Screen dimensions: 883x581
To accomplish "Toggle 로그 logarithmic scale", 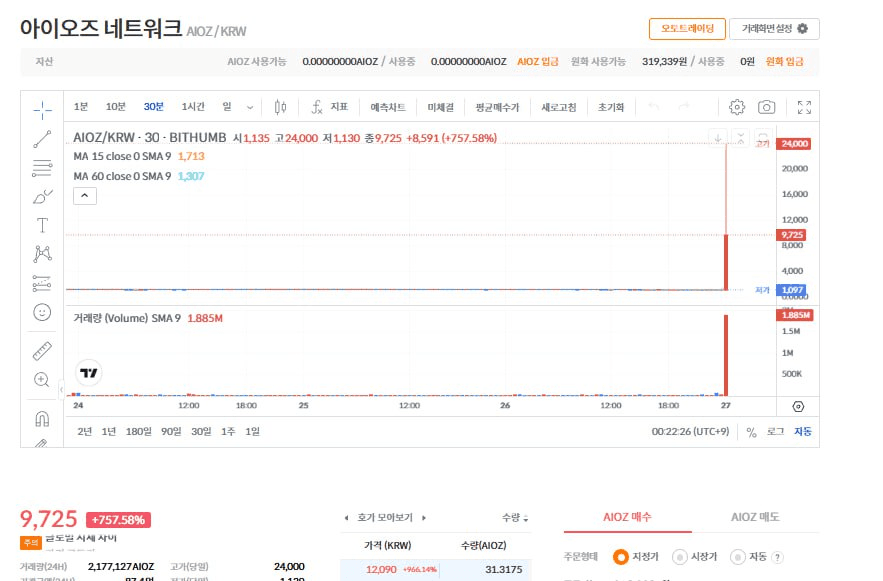I will point(775,432).
